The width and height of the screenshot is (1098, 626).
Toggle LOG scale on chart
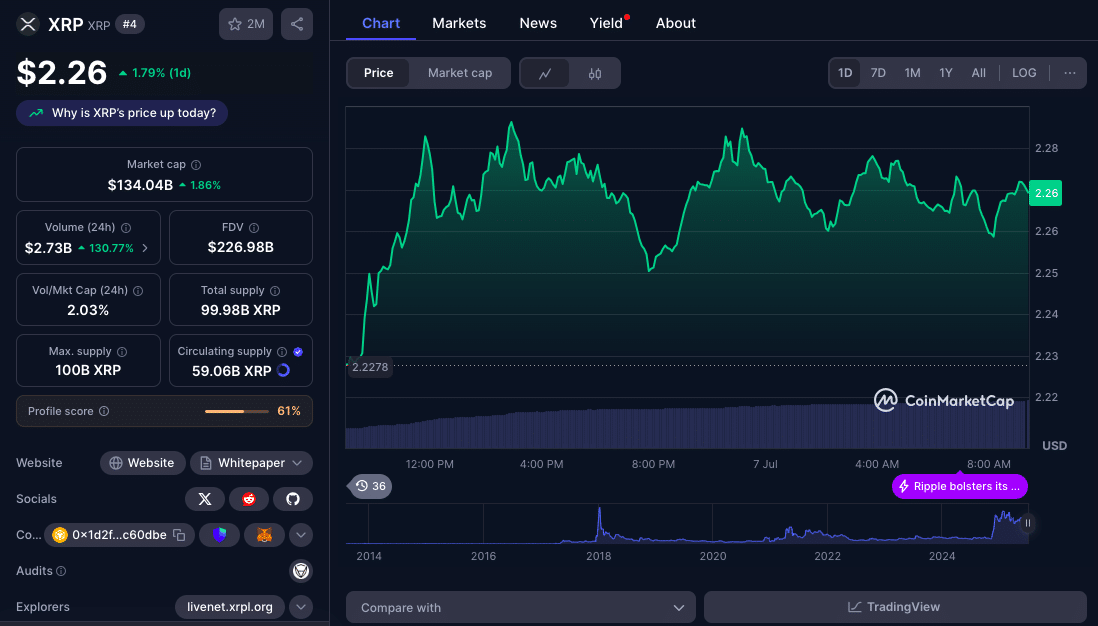(1024, 73)
